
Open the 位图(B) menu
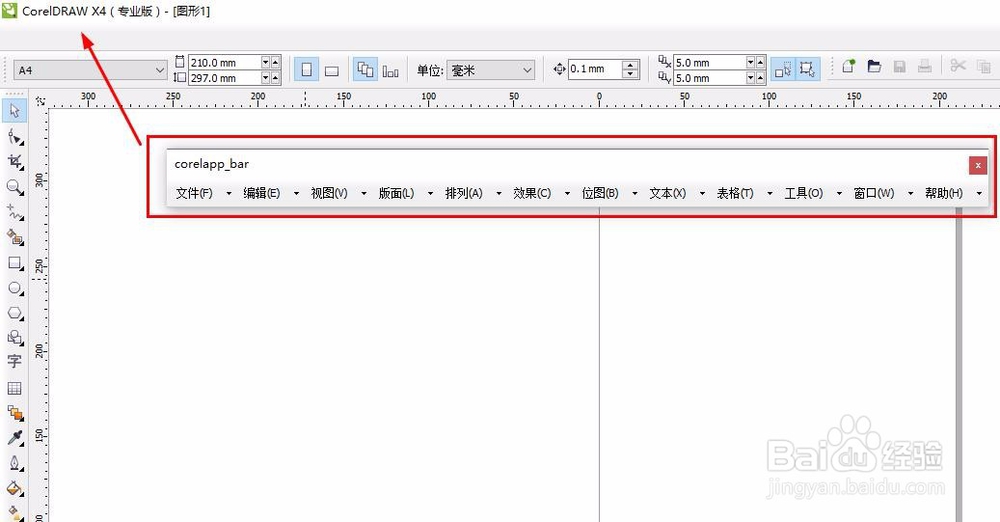(x=600, y=193)
